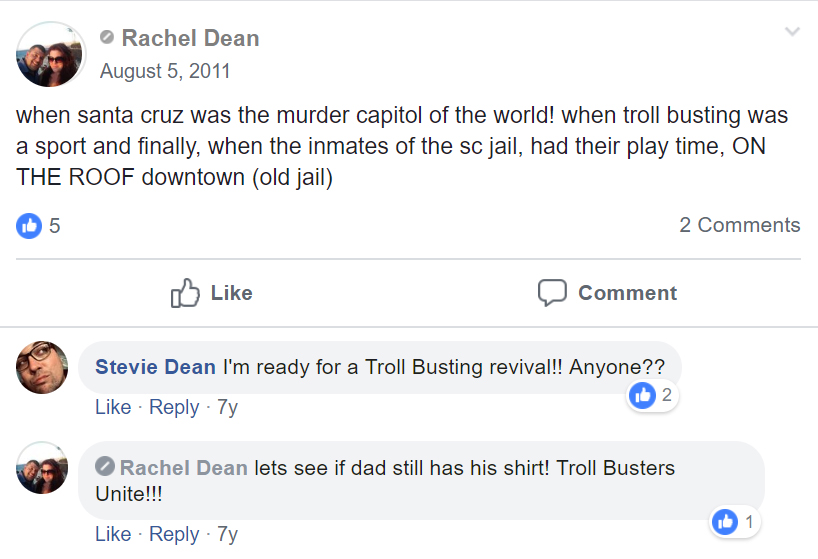Screen dimensions: 818x559
Task: Open Rachel Dean's name in comment
Action: [x=183, y=468]
